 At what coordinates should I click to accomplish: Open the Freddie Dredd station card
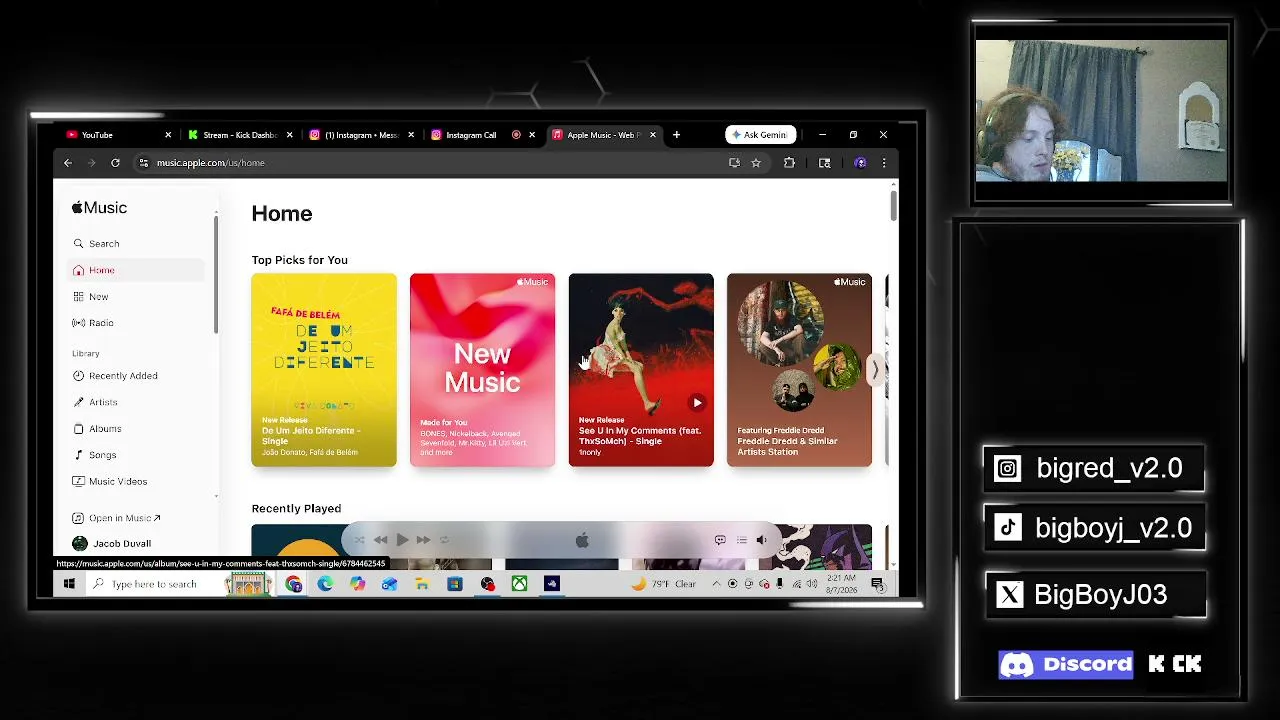pyautogui.click(x=799, y=370)
